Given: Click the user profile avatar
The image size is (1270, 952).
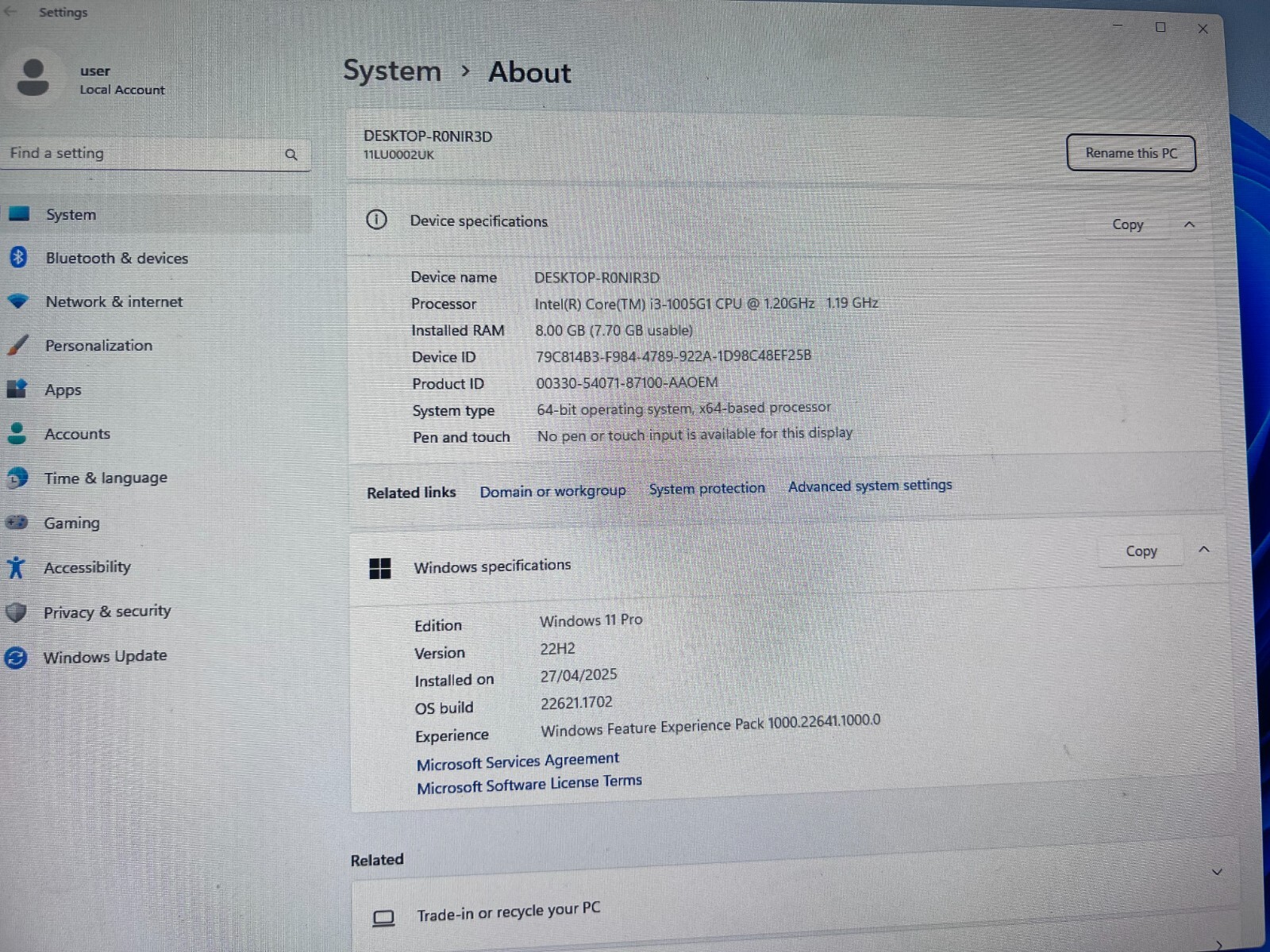Looking at the screenshot, I should click(33, 78).
